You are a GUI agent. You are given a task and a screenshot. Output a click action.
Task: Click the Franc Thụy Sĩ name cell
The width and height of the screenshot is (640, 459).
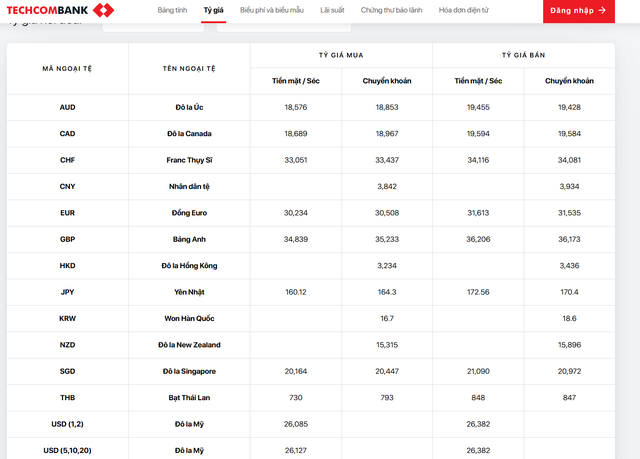[x=189, y=160]
